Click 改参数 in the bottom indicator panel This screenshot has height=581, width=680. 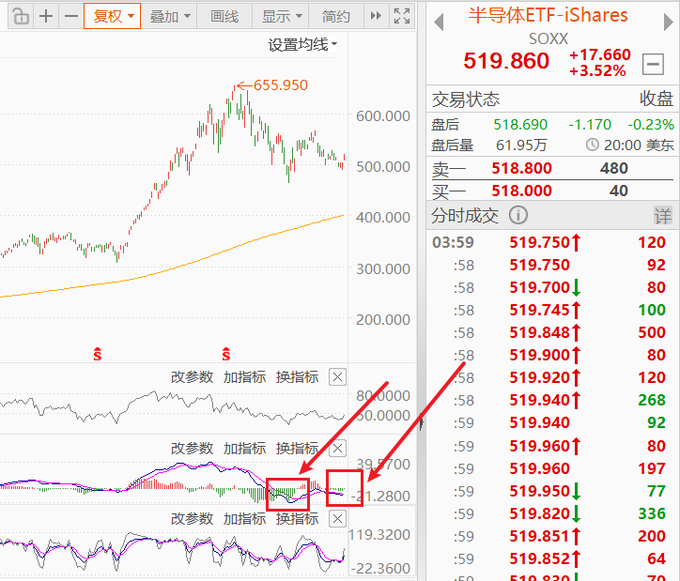tap(192, 519)
